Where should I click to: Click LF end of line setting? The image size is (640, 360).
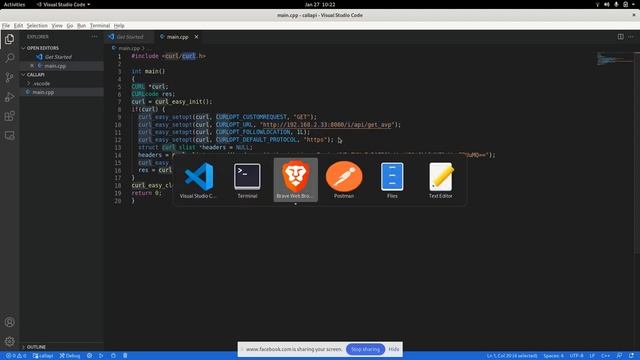tap(592, 356)
